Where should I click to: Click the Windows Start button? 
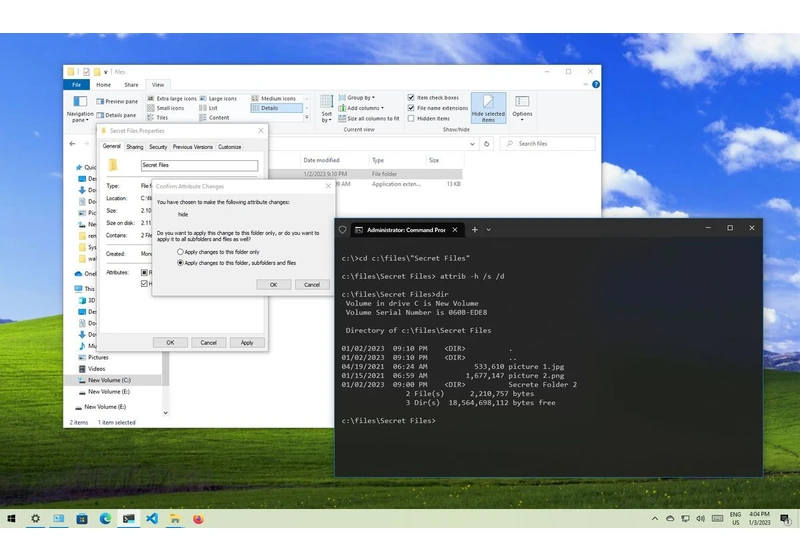tap(12, 519)
